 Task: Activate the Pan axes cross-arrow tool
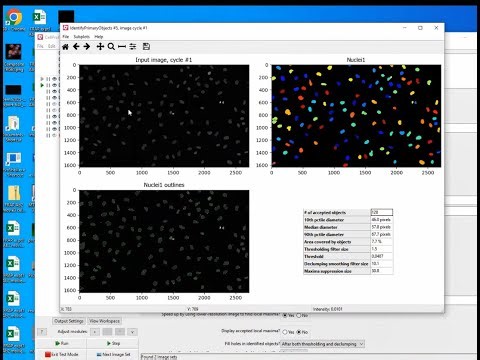pyautogui.click(x=100, y=47)
